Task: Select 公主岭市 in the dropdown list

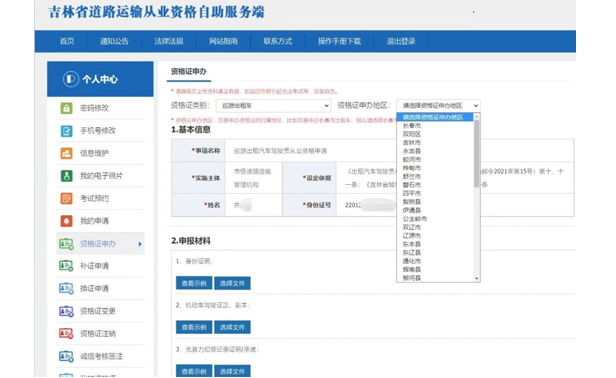Action: tap(414, 219)
